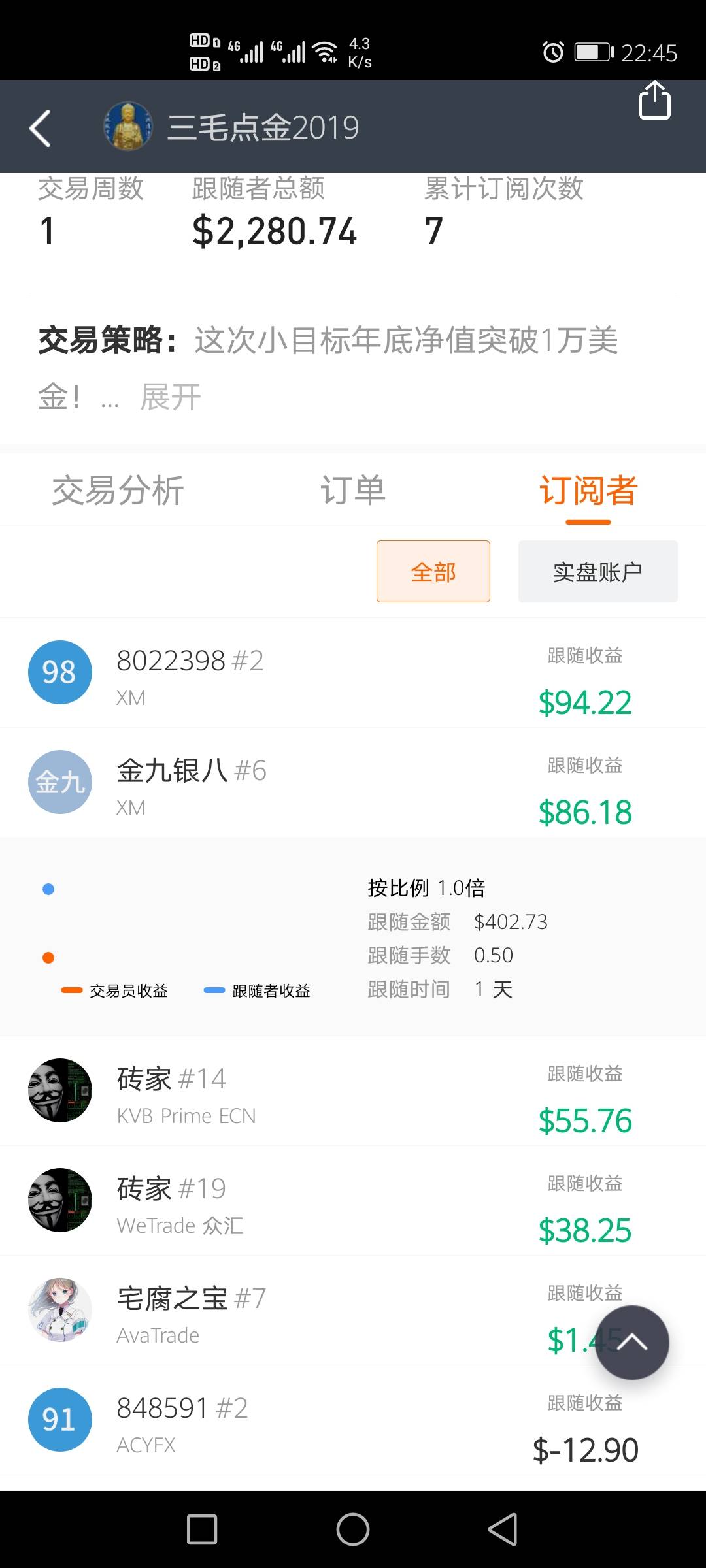Select the 全部 filter

pos(433,571)
